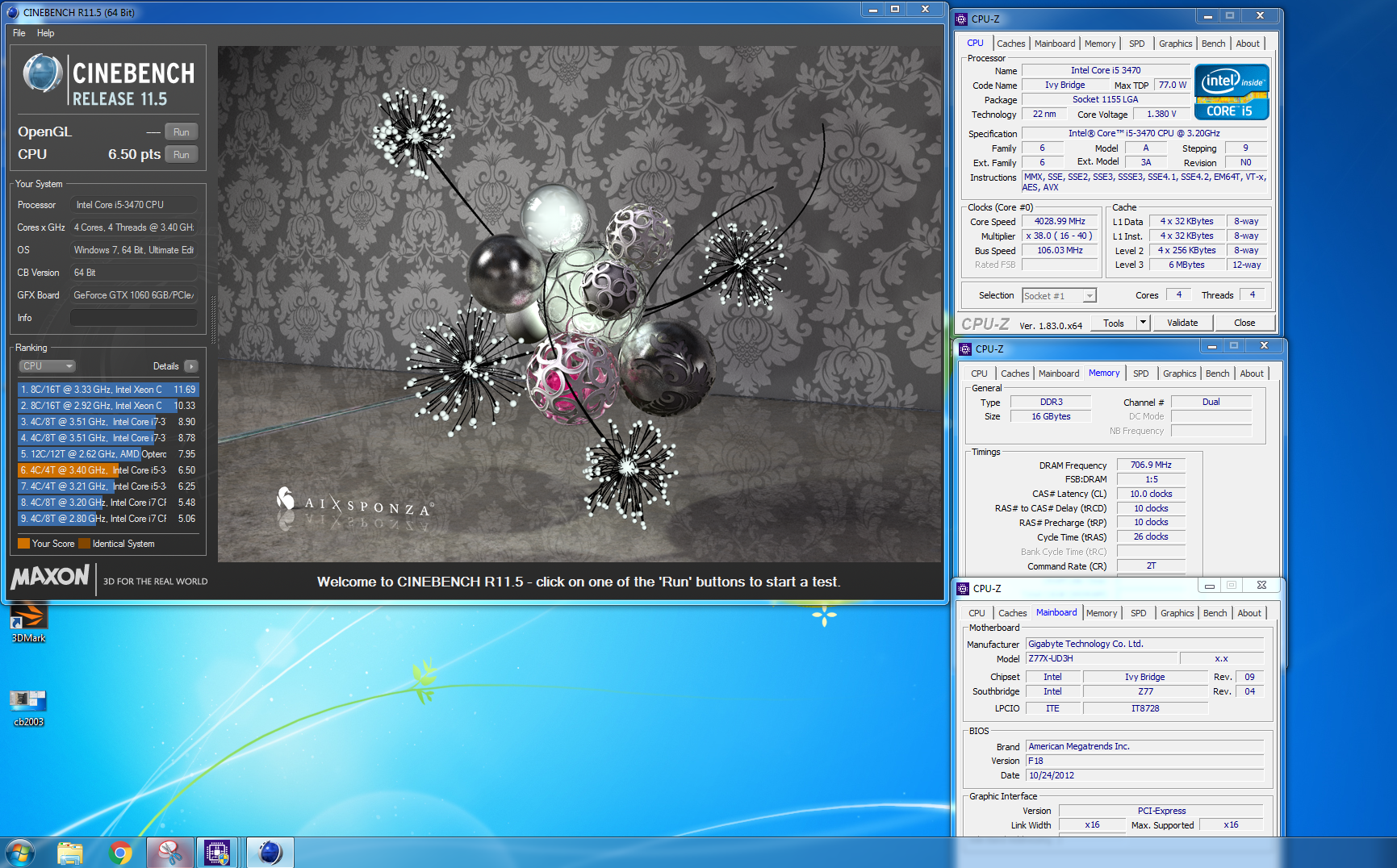Image resolution: width=1397 pixels, height=868 pixels.
Task: Launch Google Chrome from the taskbar
Action: pyautogui.click(x=120, y=853)
